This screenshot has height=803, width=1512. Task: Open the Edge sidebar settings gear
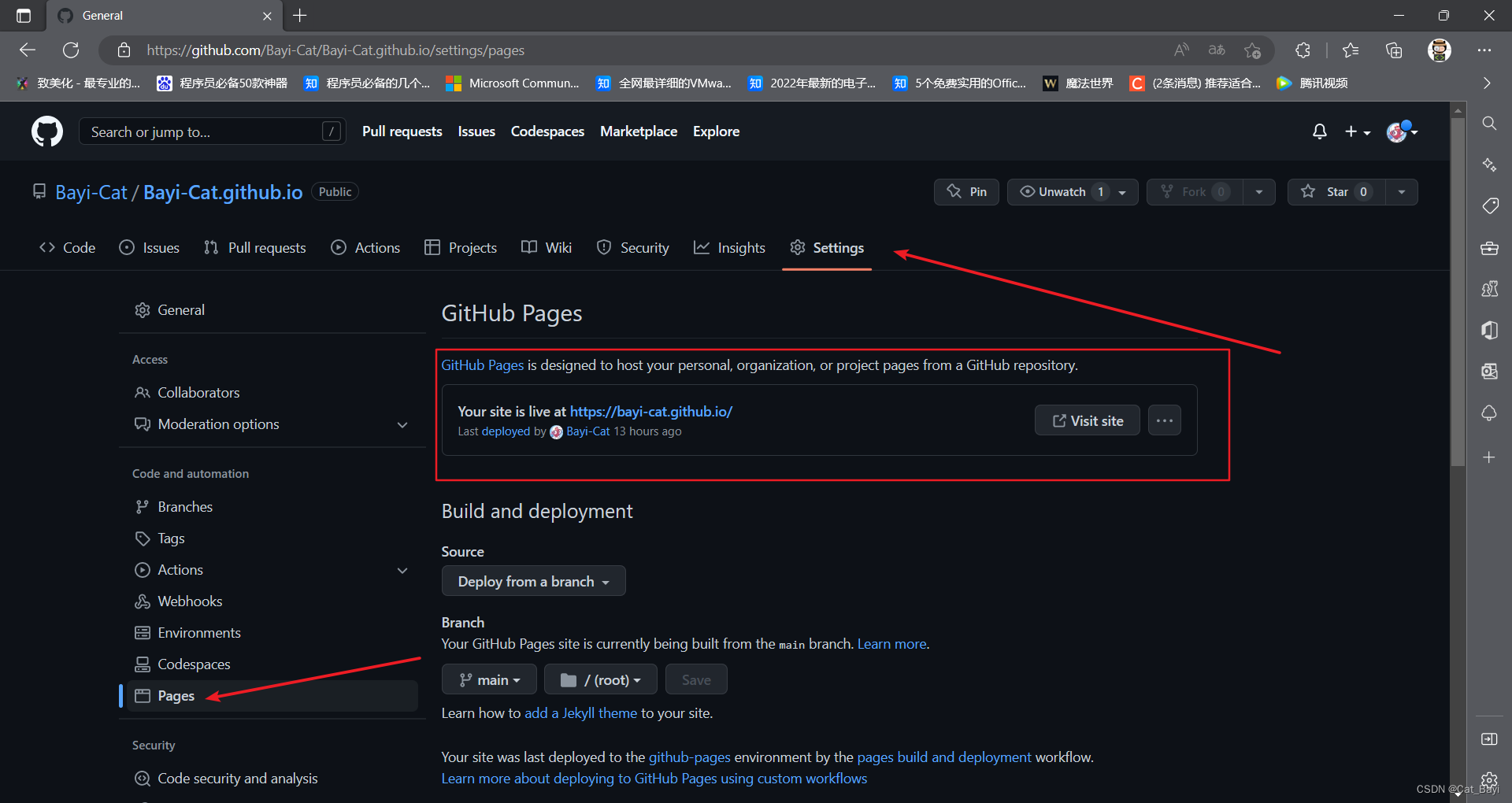pos(1489,779)
